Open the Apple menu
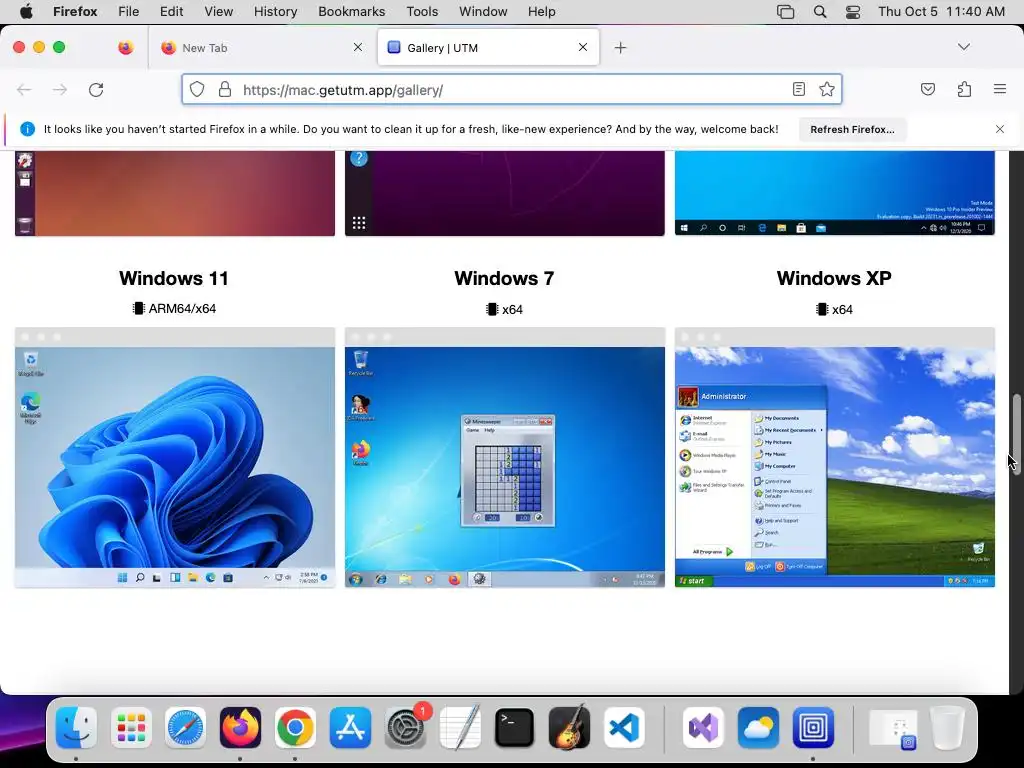The height and width of the screenshot is (768, 1024). [26, 11]
